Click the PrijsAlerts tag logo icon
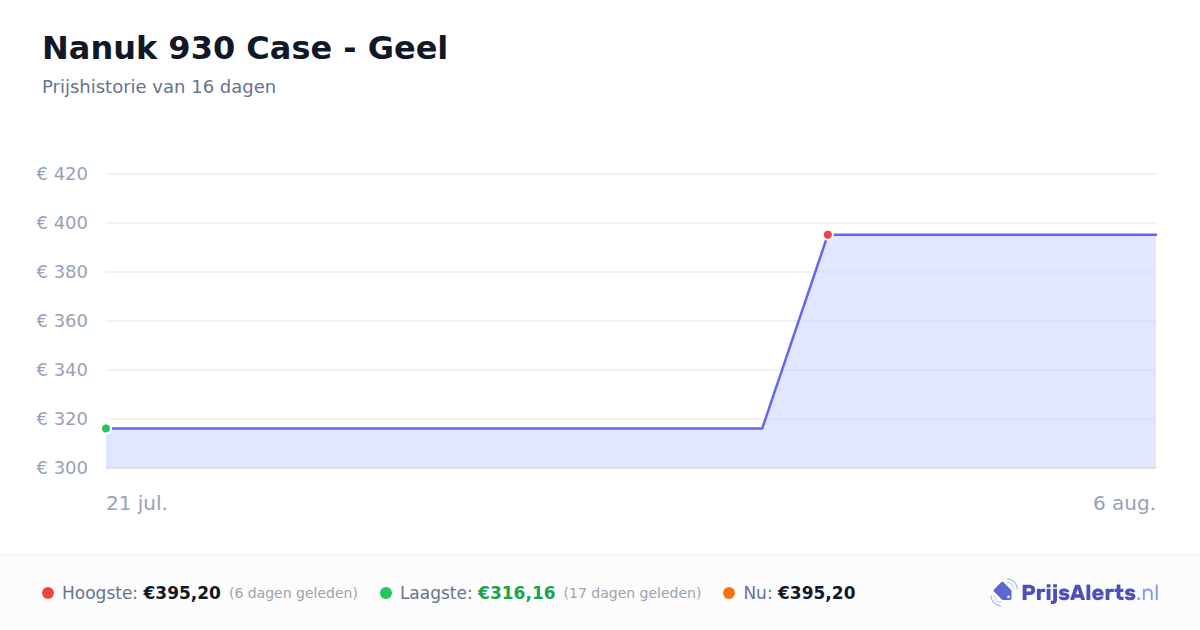This screenshot has width=1200, height=630. pyautogui.click(x=1004, y=593)
